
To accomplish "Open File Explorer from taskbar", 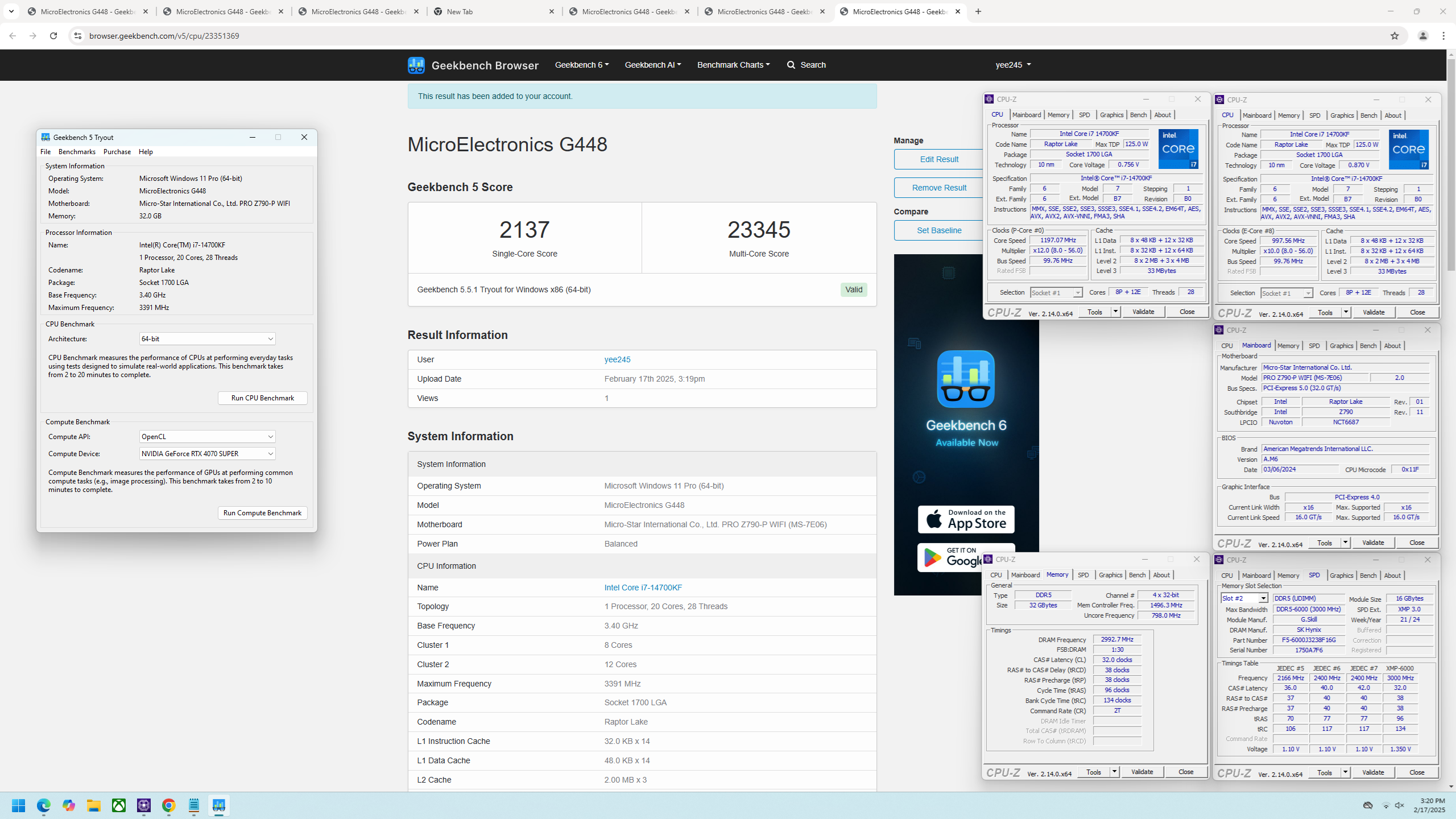I will (94, 805).
